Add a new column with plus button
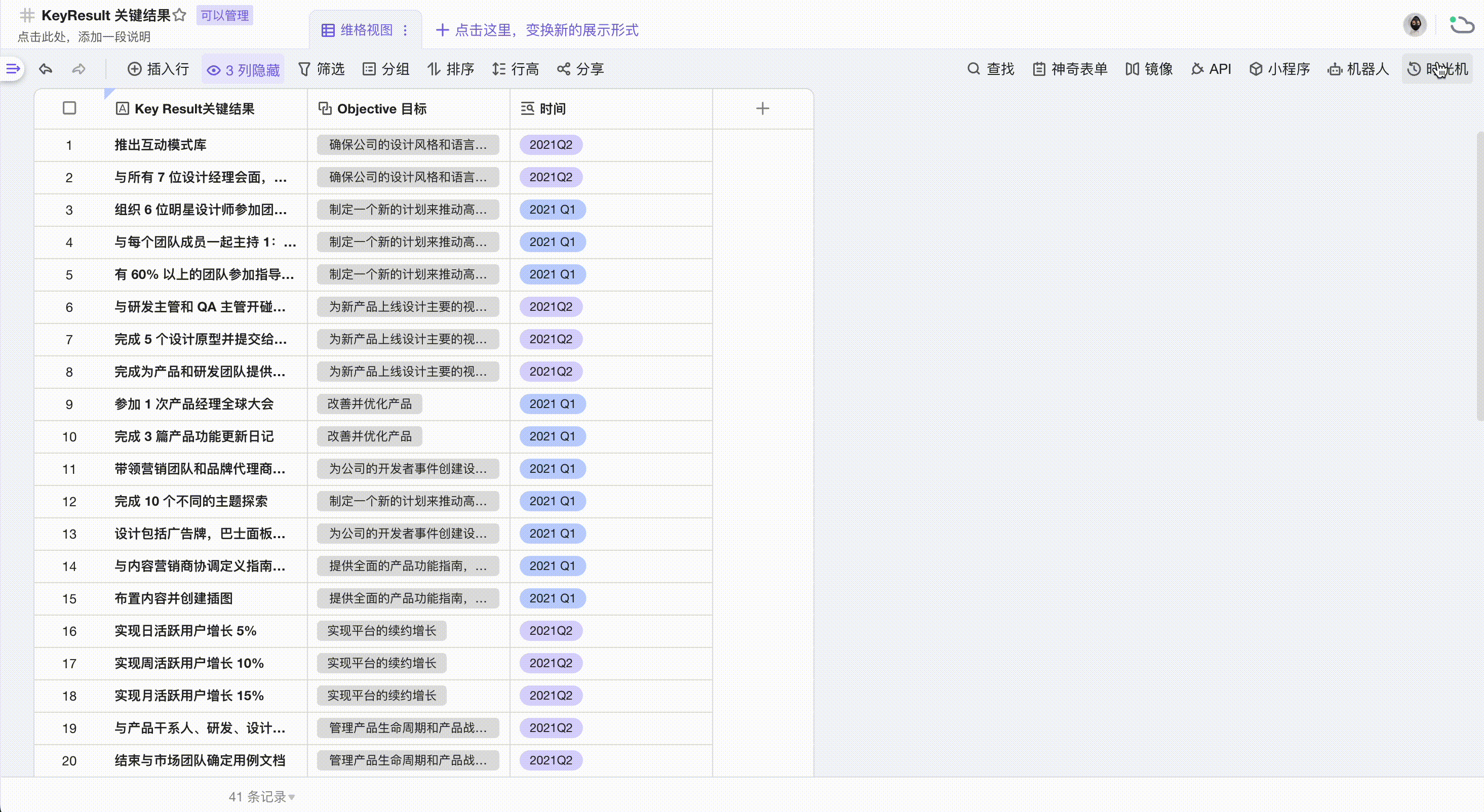 pos(762,108)
